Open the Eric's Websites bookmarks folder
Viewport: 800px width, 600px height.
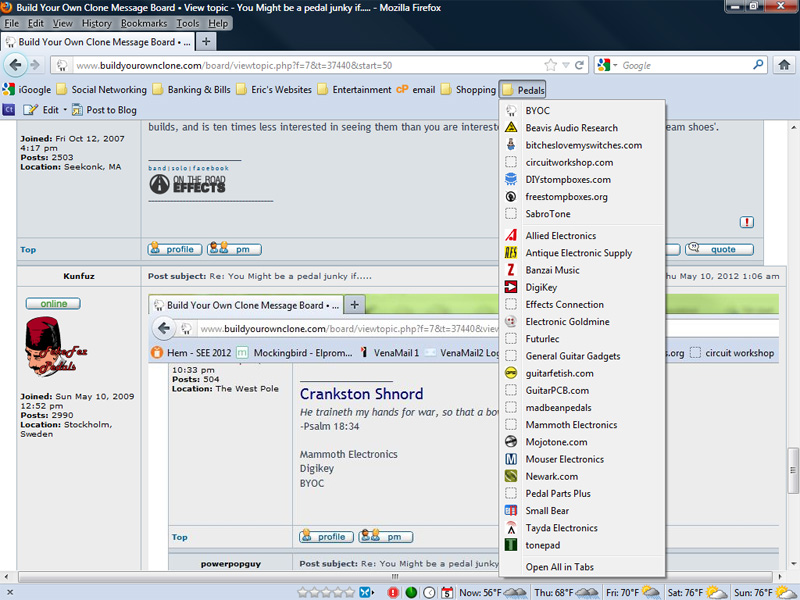tap(274, 90)
